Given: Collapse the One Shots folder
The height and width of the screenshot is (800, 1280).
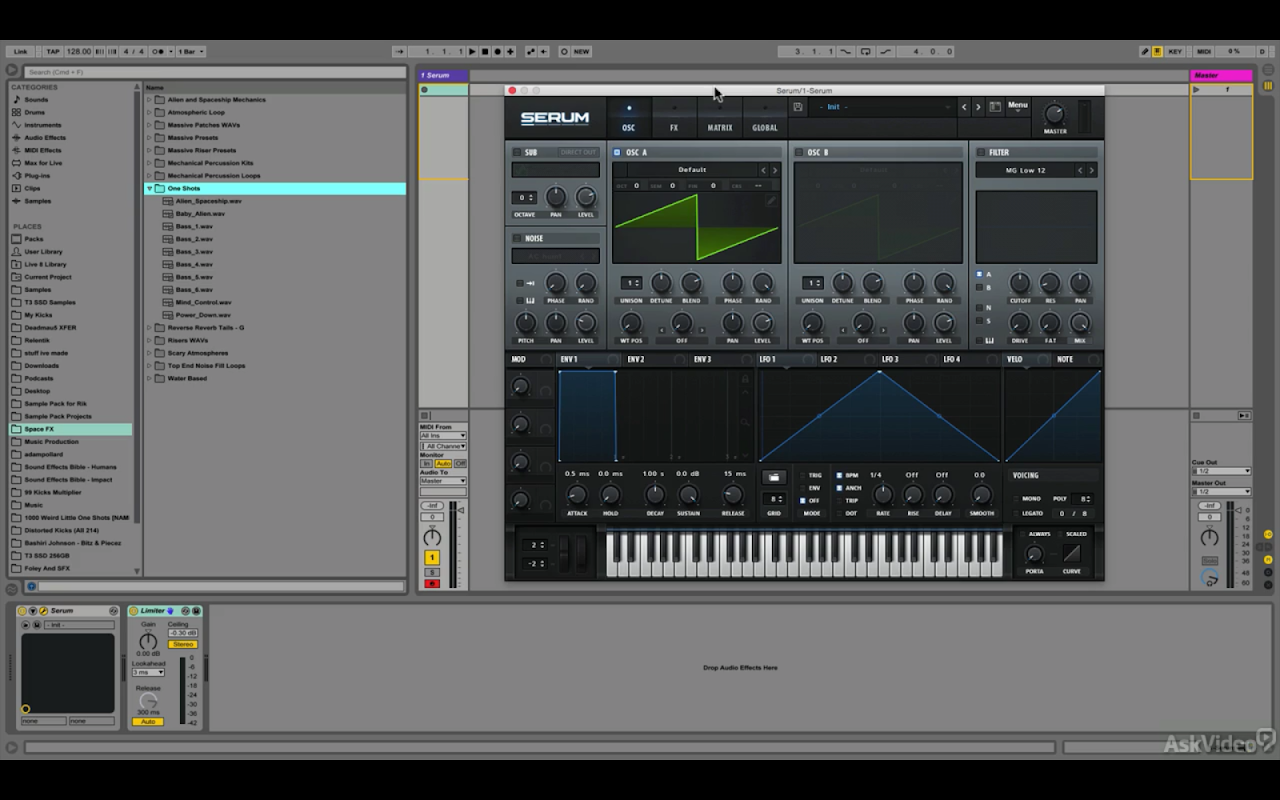Looking at the screenshot, I should click(x=150, y=188).
